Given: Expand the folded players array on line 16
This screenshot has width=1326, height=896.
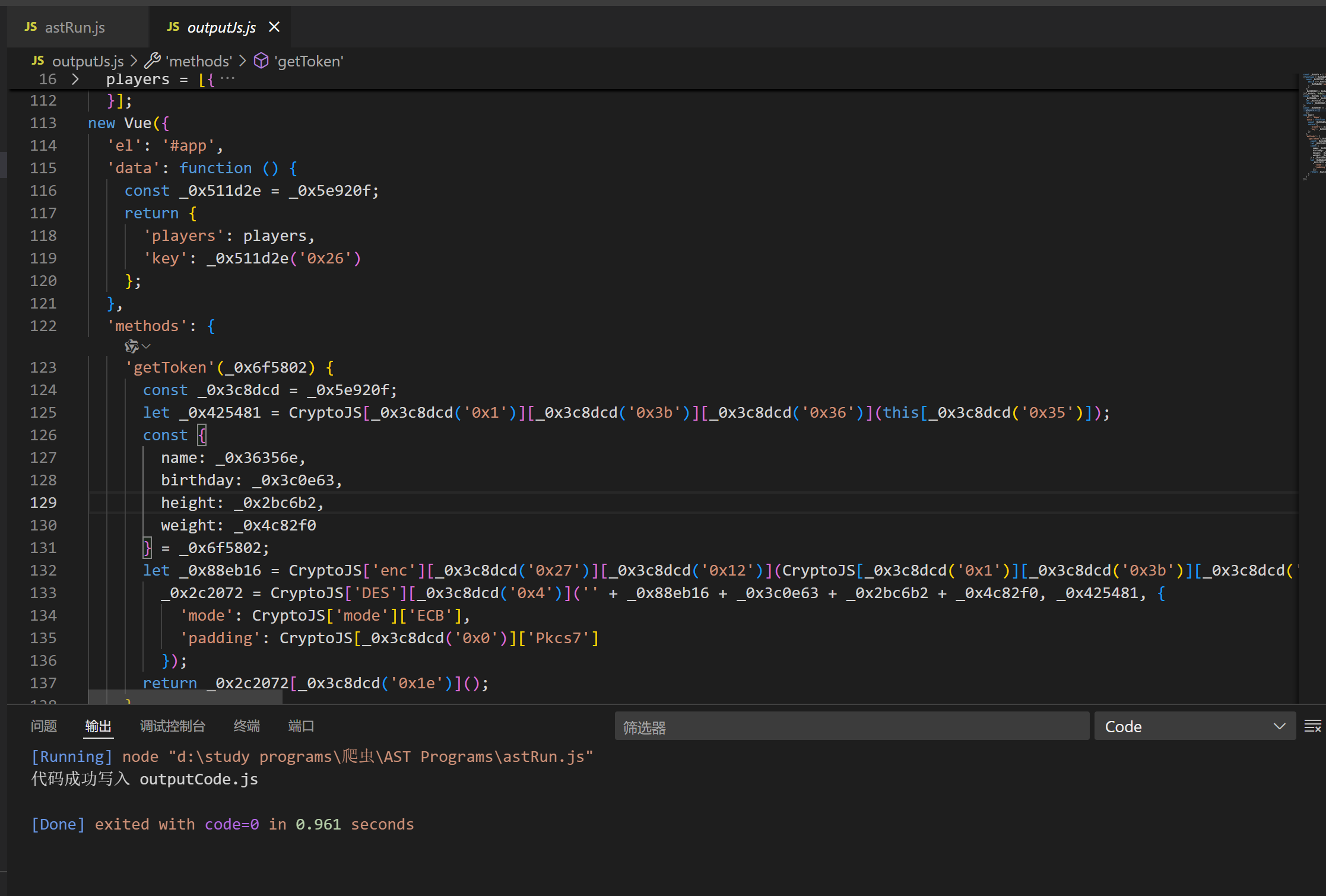Looking at the screenshot, I should [75, 79].
